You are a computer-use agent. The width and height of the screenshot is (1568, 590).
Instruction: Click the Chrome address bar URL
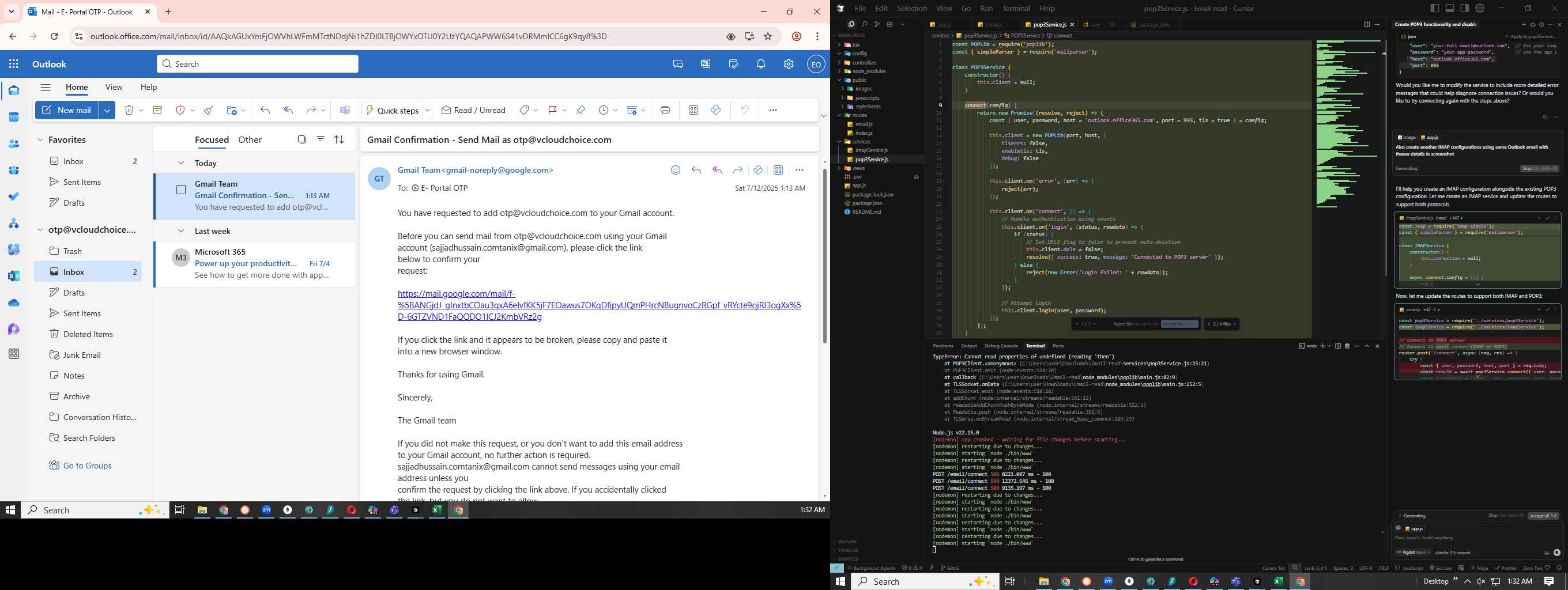coord(348,36)
